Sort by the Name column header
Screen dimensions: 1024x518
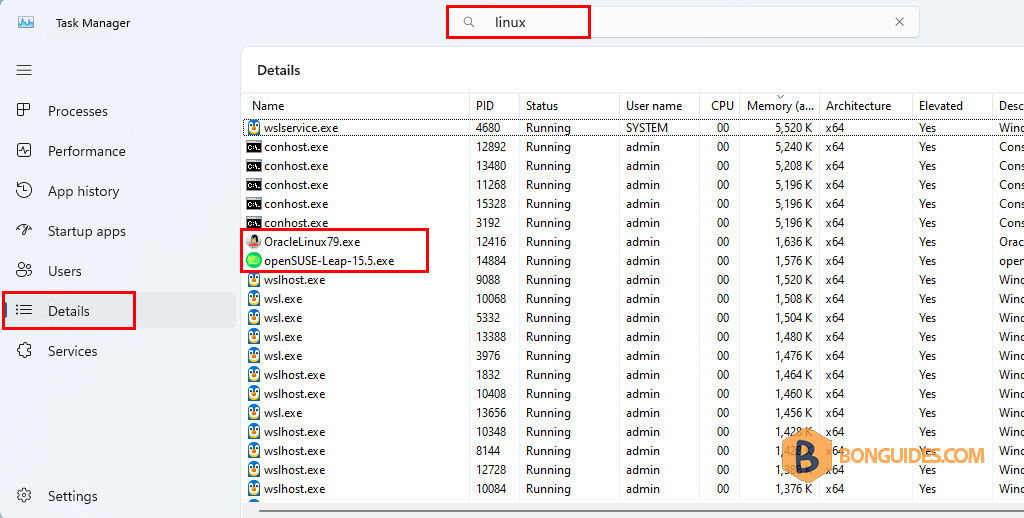tap(357, 106)
